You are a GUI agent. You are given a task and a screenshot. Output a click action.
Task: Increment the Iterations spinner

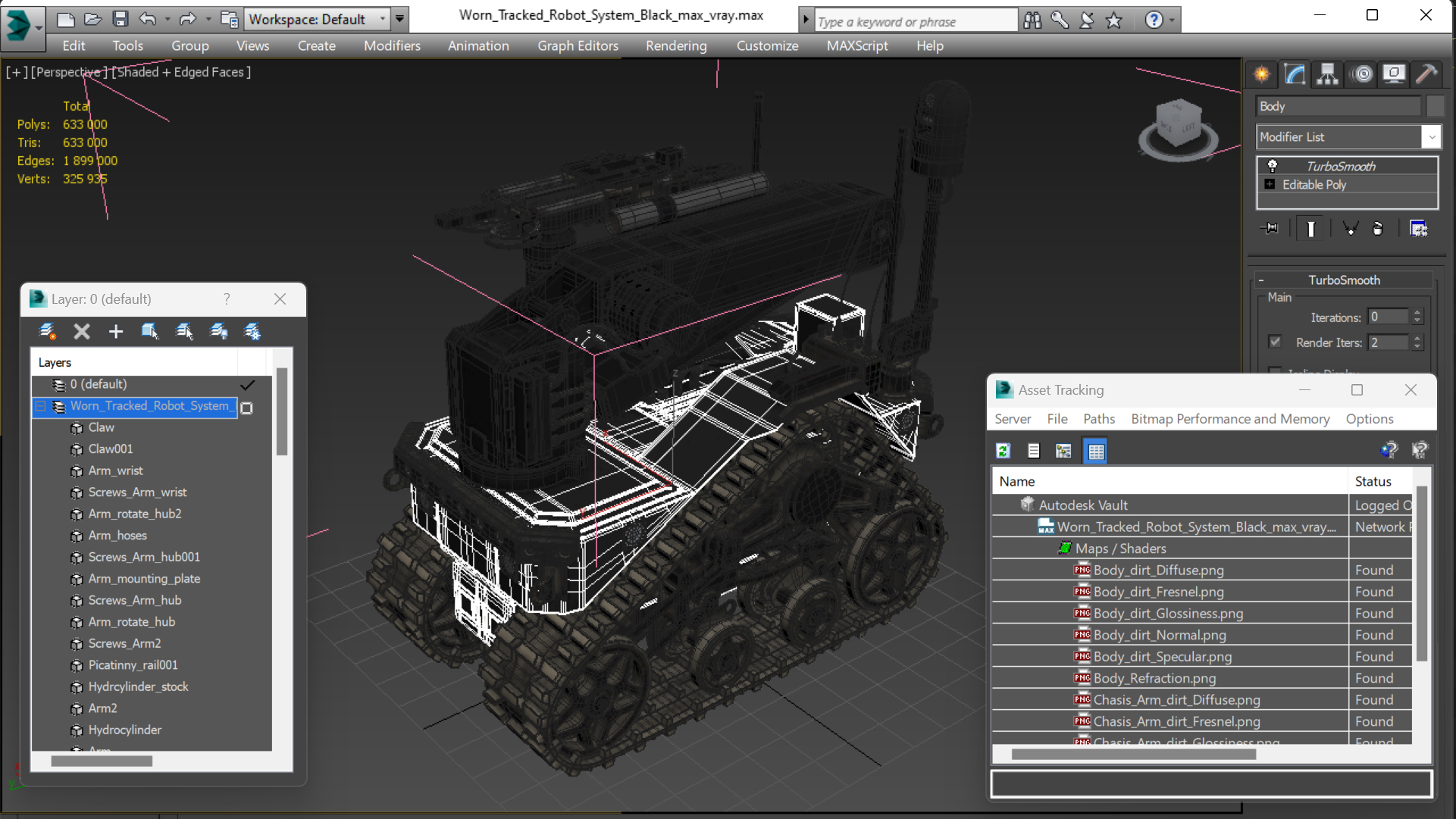pos(1417,313)
